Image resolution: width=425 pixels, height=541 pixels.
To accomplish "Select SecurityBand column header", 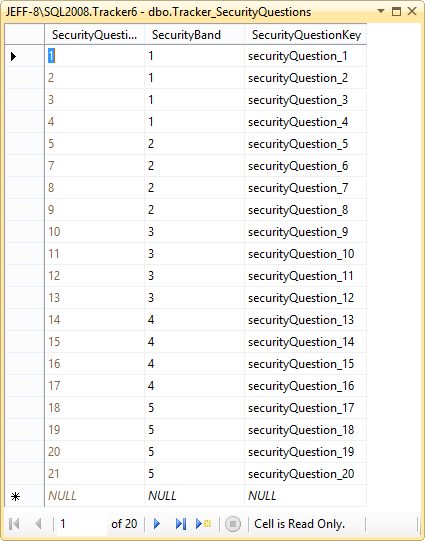I will [x=195, y=35].
